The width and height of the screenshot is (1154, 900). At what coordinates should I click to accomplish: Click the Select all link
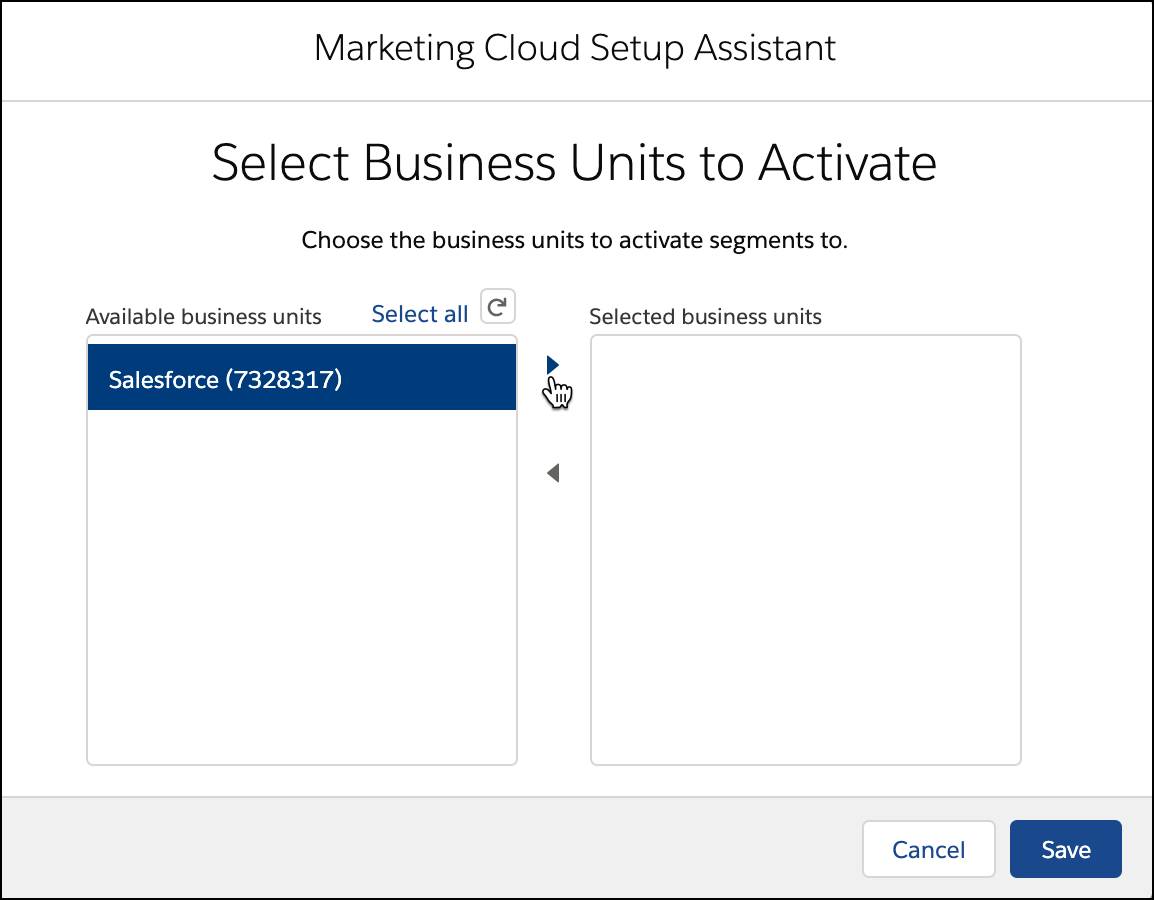[x=420, y=314]
